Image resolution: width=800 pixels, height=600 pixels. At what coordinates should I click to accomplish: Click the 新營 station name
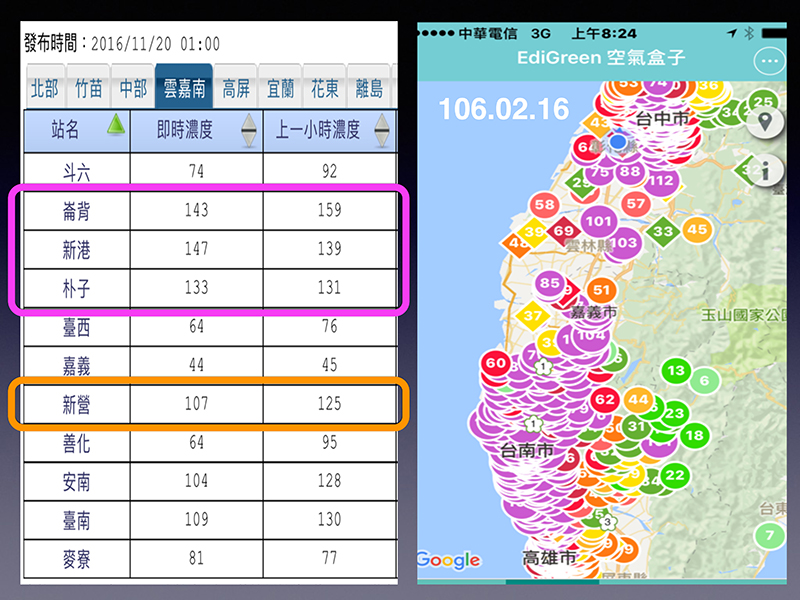point(77,404)
